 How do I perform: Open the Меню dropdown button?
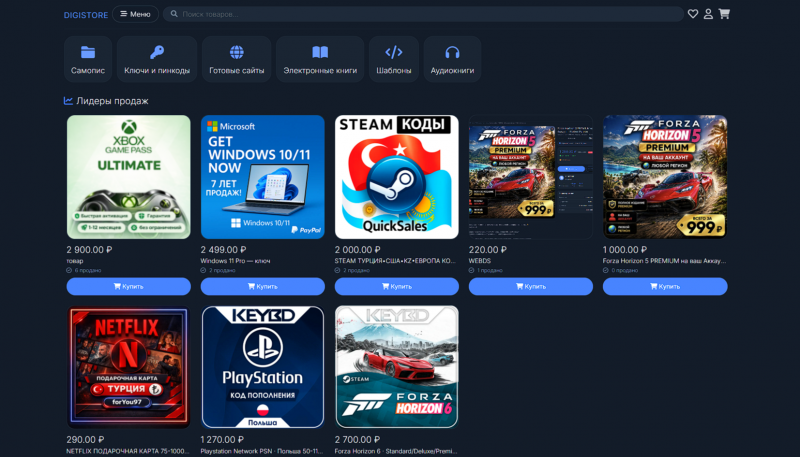135,14
